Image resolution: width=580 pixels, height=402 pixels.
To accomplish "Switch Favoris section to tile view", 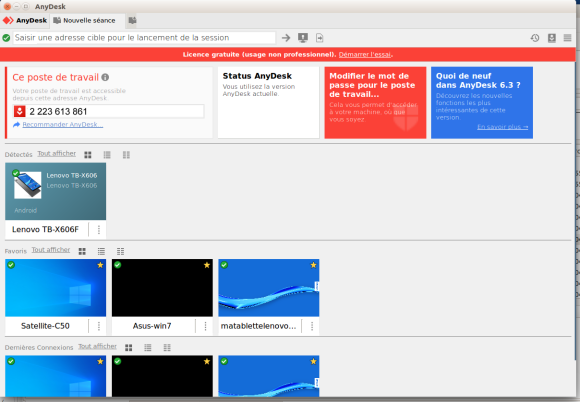I will tap(82, 251).
